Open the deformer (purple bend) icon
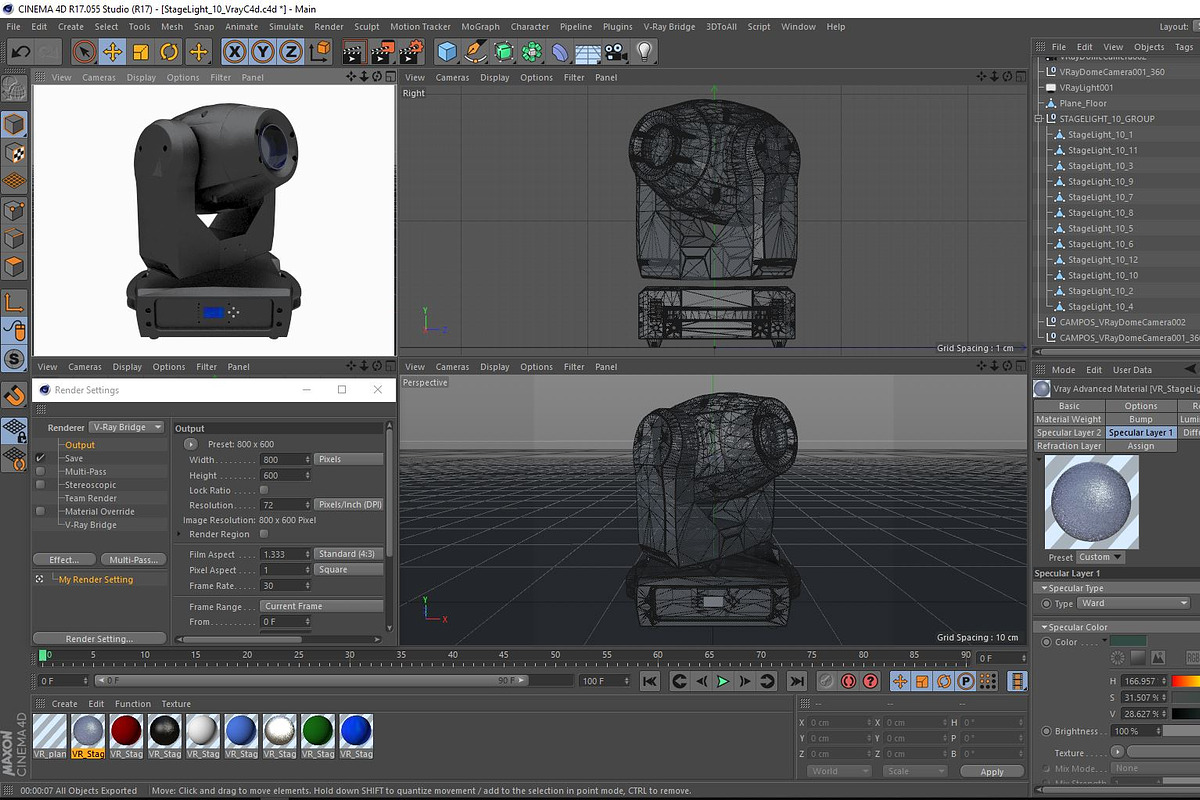This screenshot has width=1200, height=800. point(560,51)
